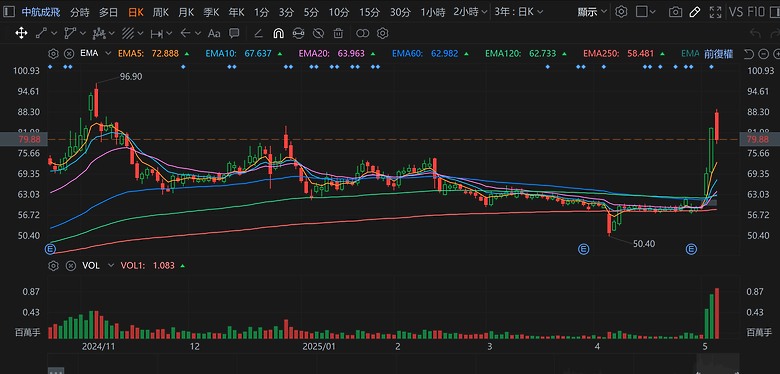Open VOL indicator settings gear

[54, 266]
